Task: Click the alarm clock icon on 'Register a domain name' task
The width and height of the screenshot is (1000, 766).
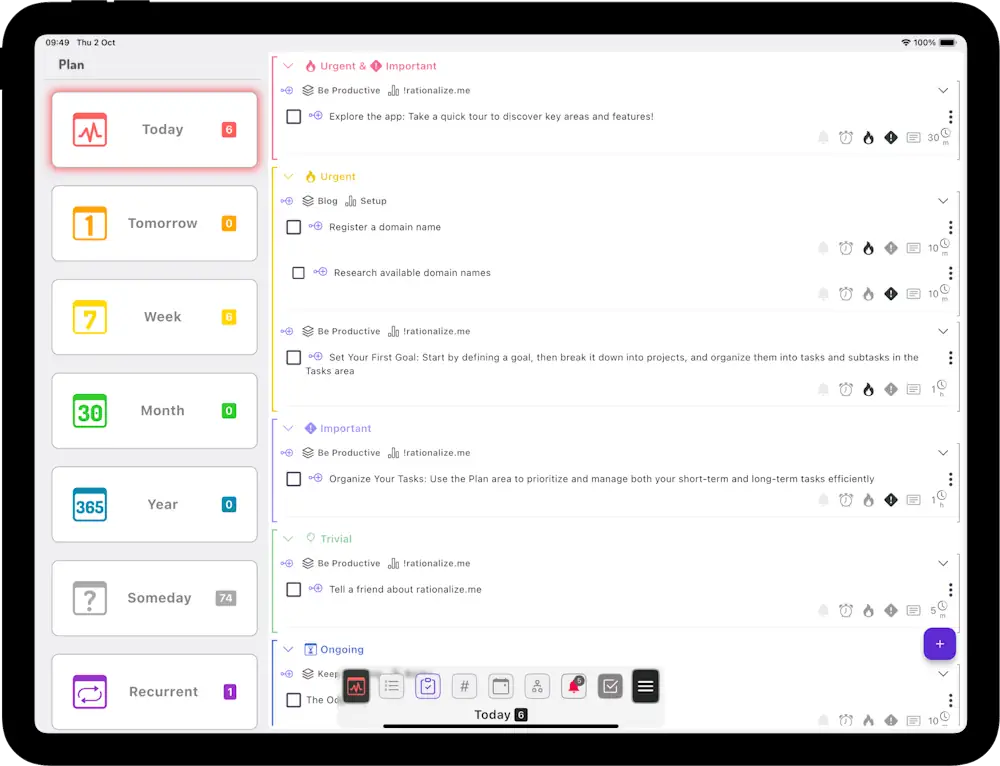Action: [x=846, y=248]
